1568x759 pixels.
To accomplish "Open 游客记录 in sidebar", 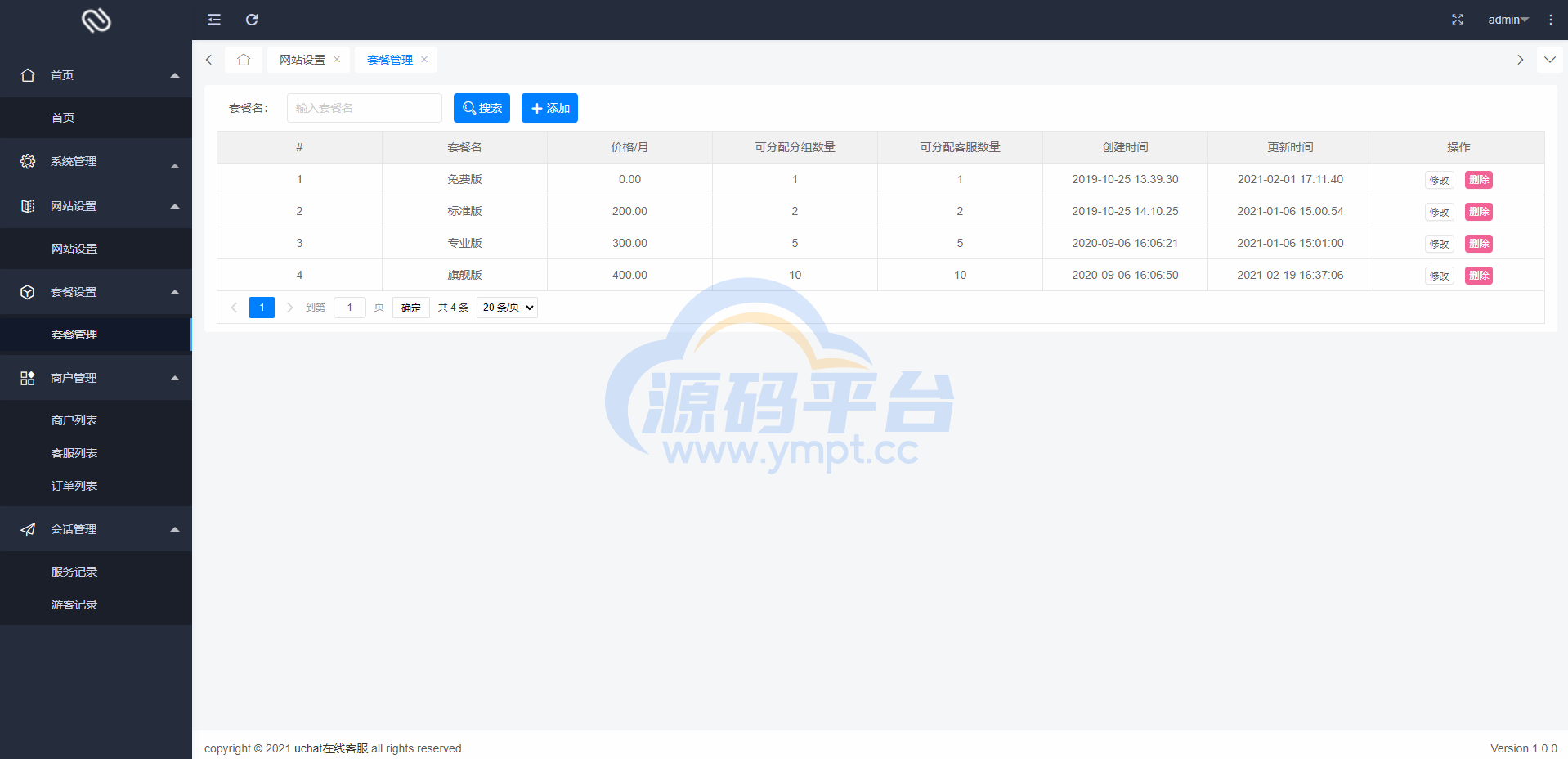I will (96, 604).
